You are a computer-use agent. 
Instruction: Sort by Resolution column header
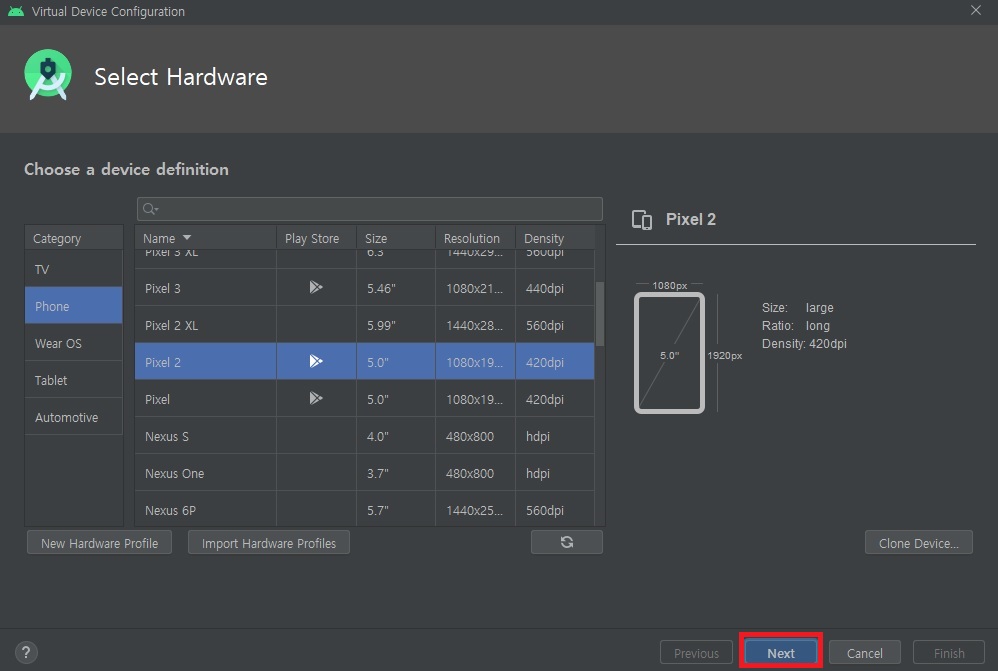tap(475, 237)
